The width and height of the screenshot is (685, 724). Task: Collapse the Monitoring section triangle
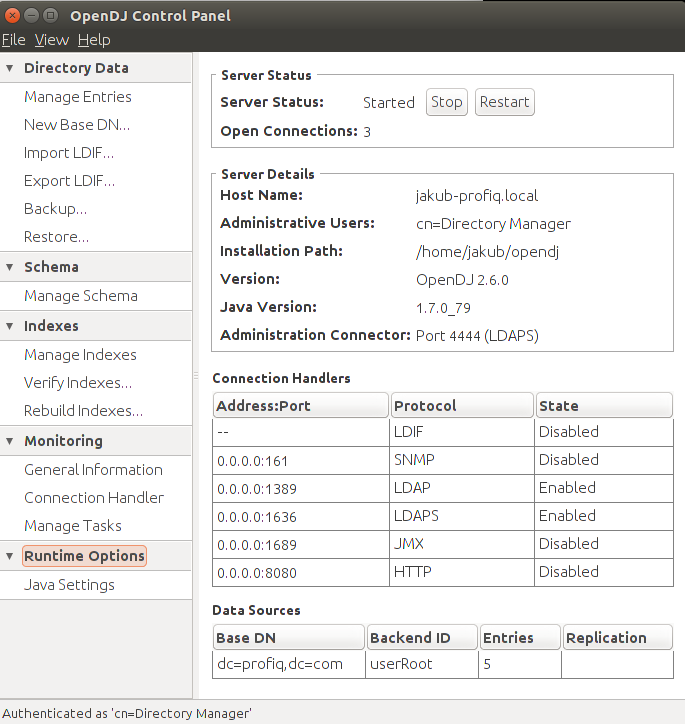(10, 441)
